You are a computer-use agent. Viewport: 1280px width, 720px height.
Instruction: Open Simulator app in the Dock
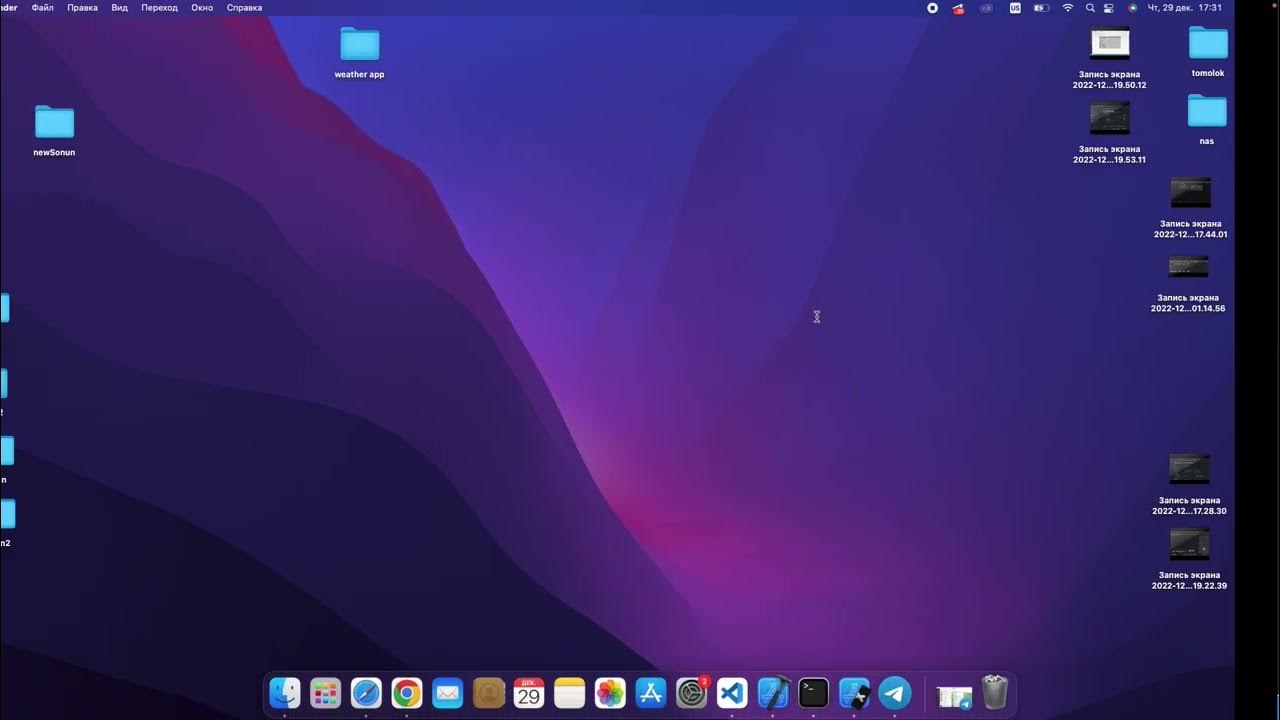coord(854,692)
